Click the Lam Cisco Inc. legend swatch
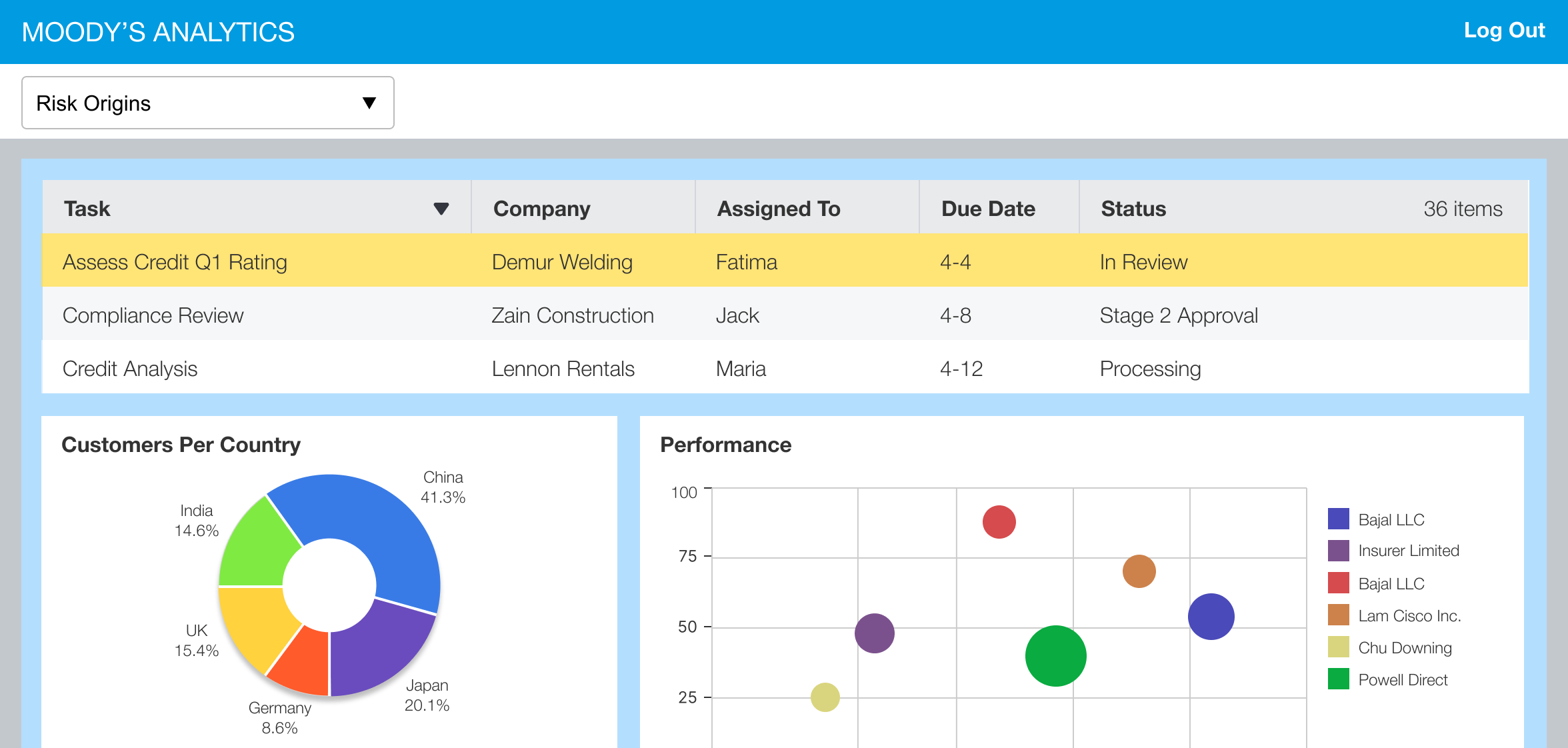This screenshot has width=1568, height=748. (x=1338, y=615)
